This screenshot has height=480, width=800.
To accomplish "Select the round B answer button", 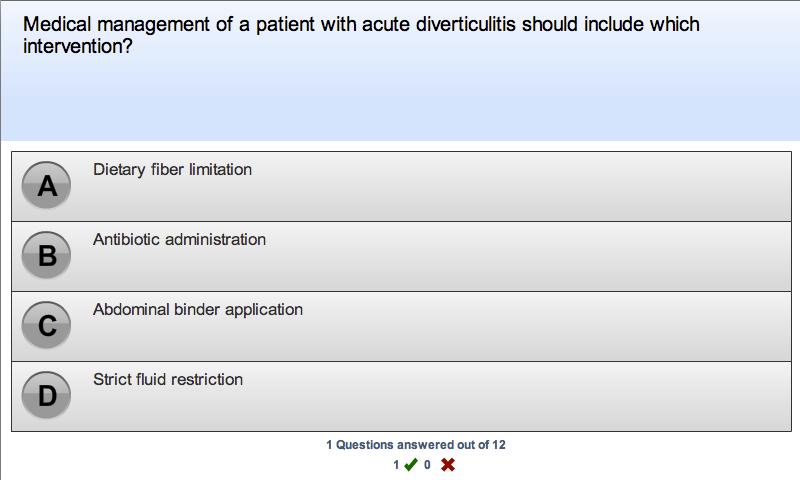I will click(47, 256).
